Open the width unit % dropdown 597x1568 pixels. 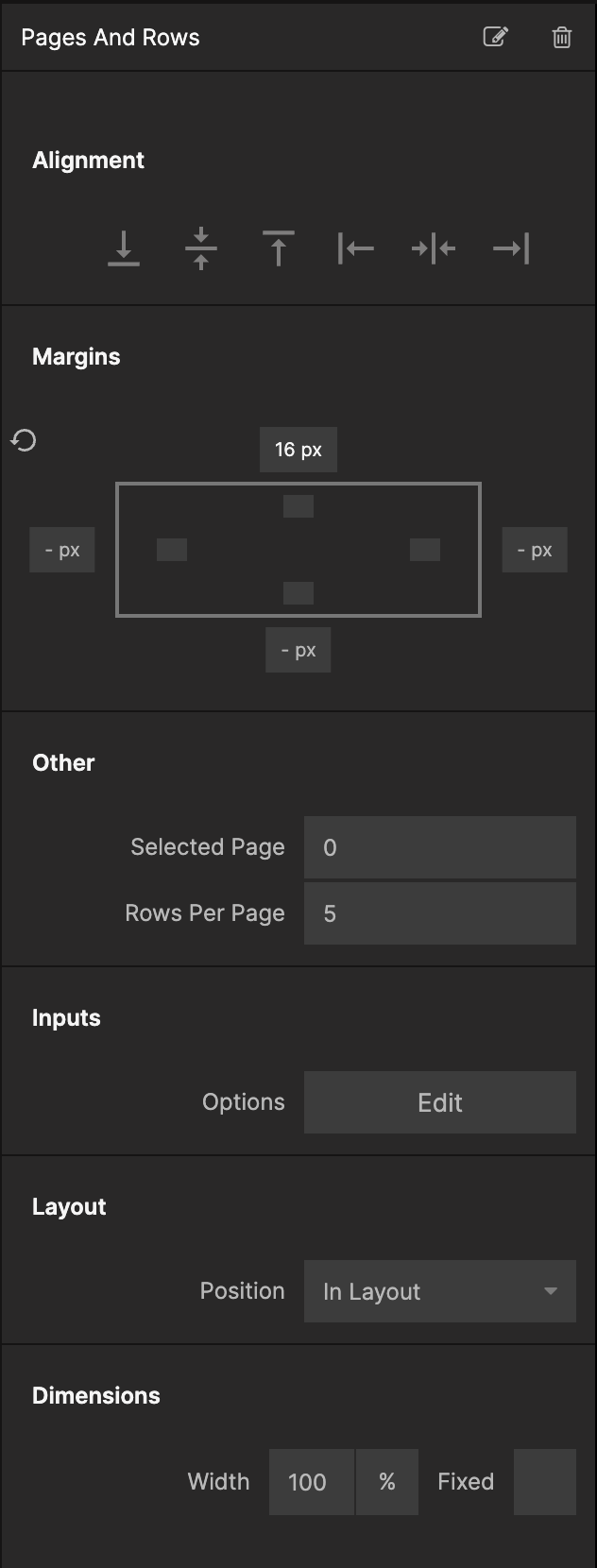[x=387, y=1481]
